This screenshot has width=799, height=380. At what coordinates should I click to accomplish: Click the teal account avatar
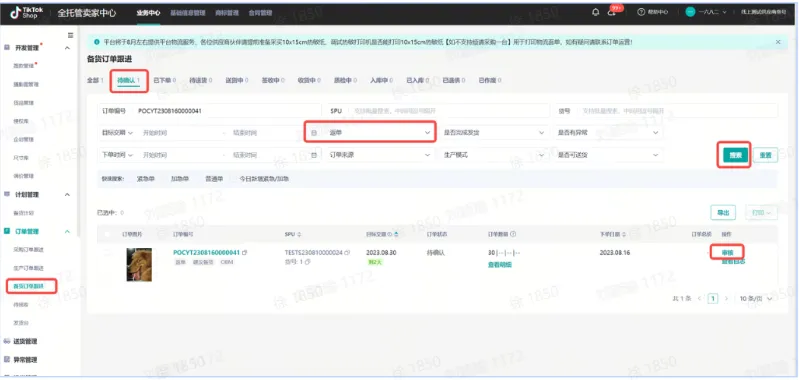[690, 12]
